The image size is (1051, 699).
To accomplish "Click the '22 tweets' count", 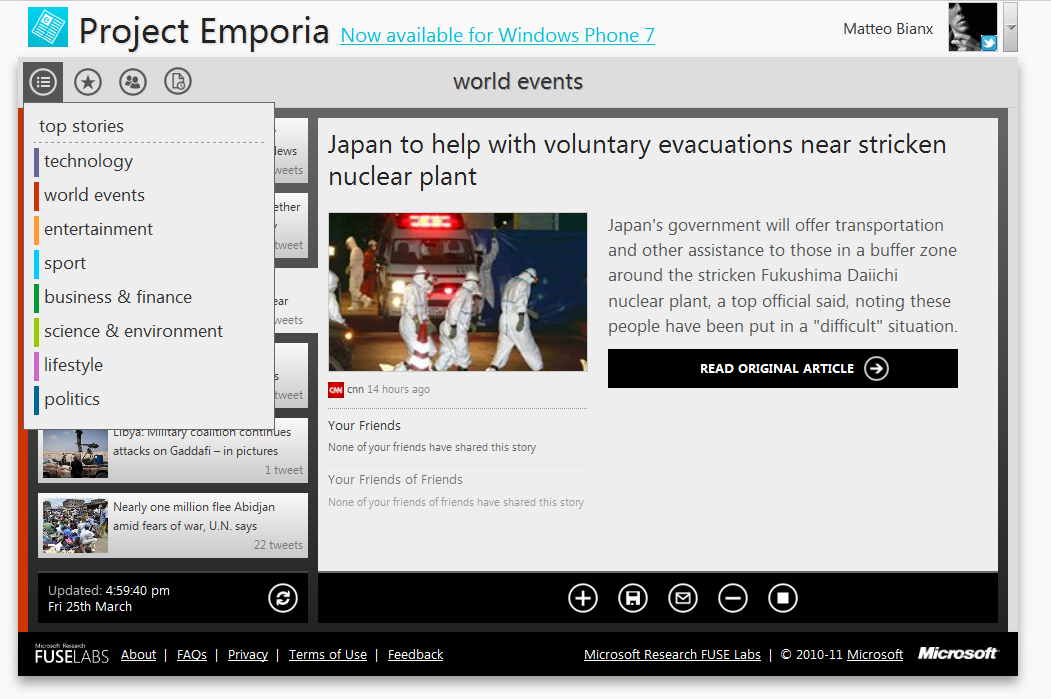I will [278, 545].
